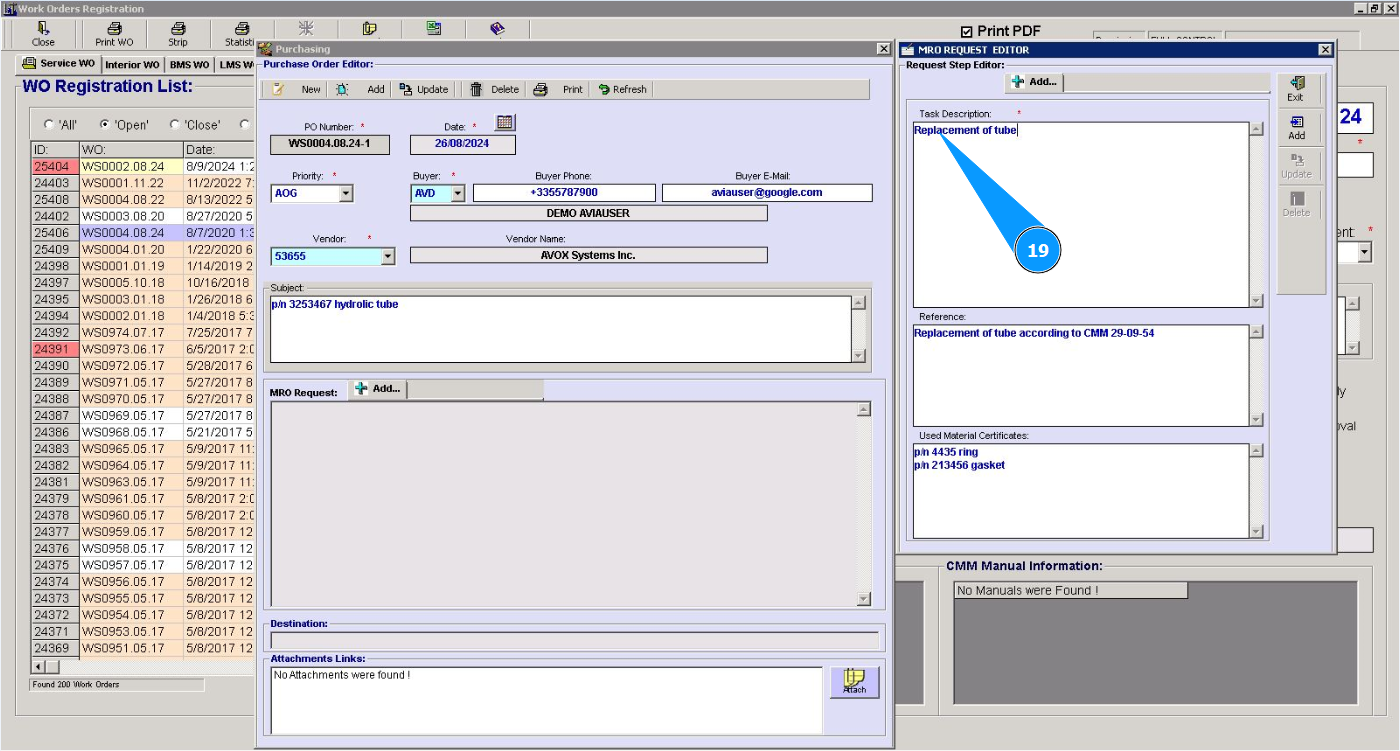Click Print WO in the main toolbar

tap(114, 34)
